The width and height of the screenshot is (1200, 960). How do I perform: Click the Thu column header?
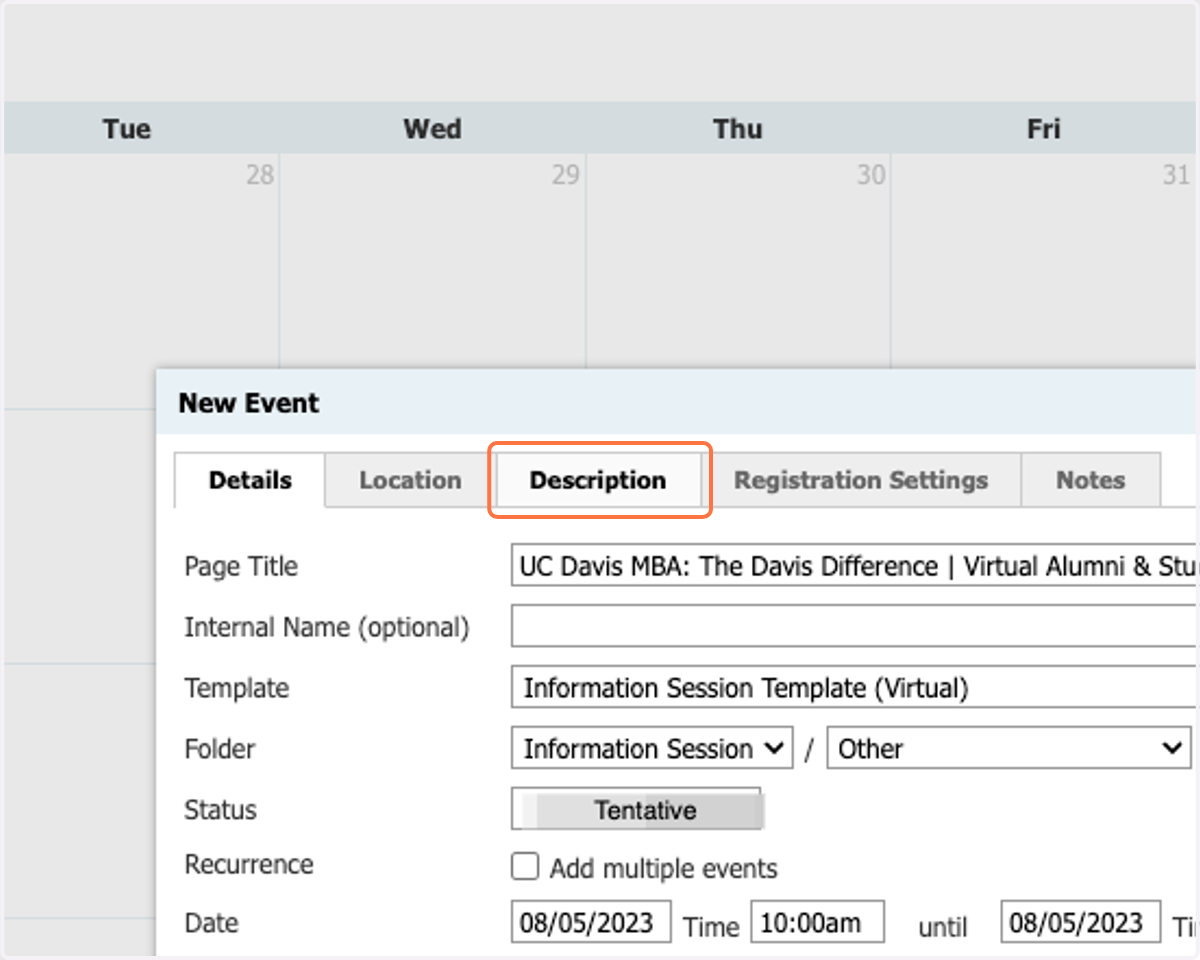pos(738,128)
